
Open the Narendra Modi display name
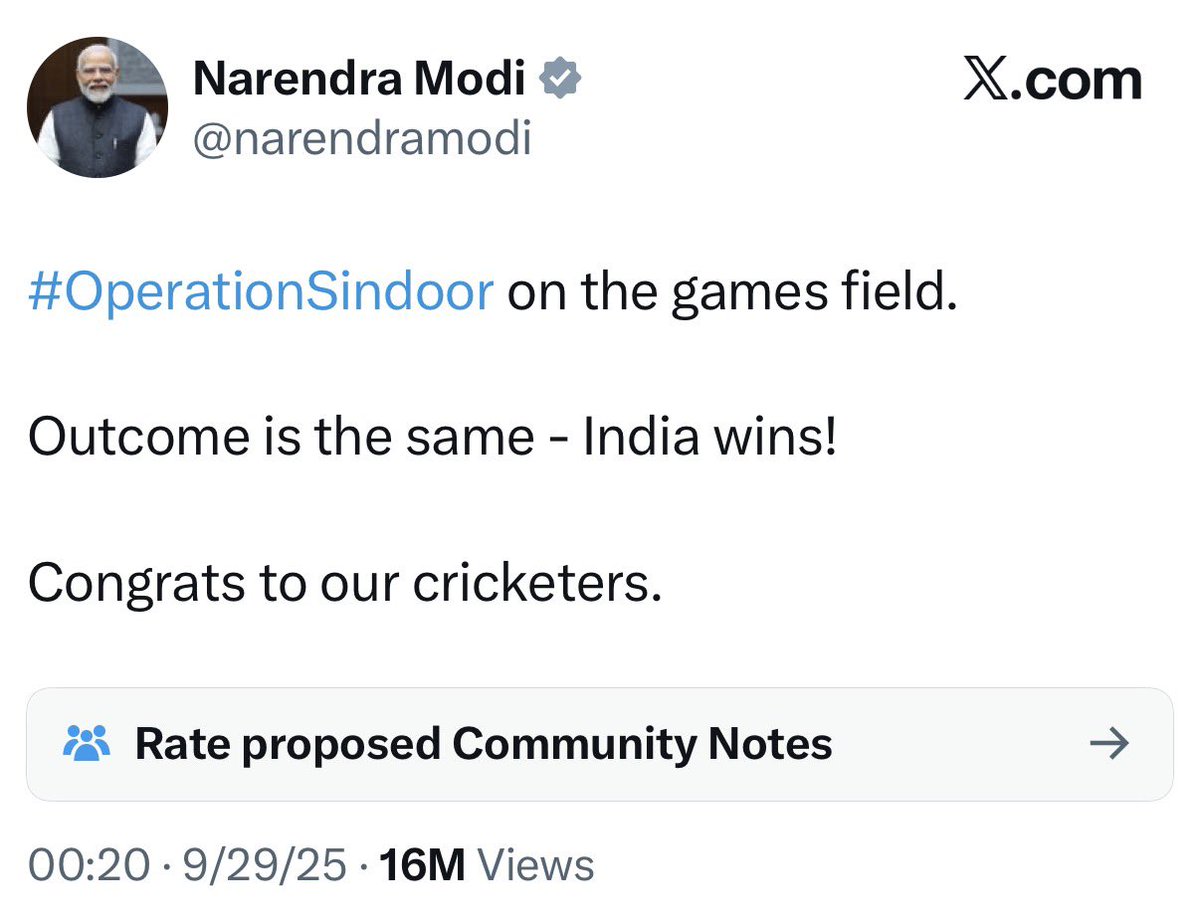[x=359, y=80]
